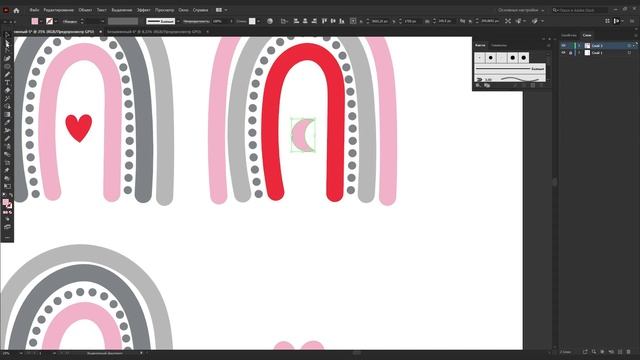Open the Brushes panel options menu
This screenshot has width=640, height=360.
pyautogui.click(x=549, y=45)
